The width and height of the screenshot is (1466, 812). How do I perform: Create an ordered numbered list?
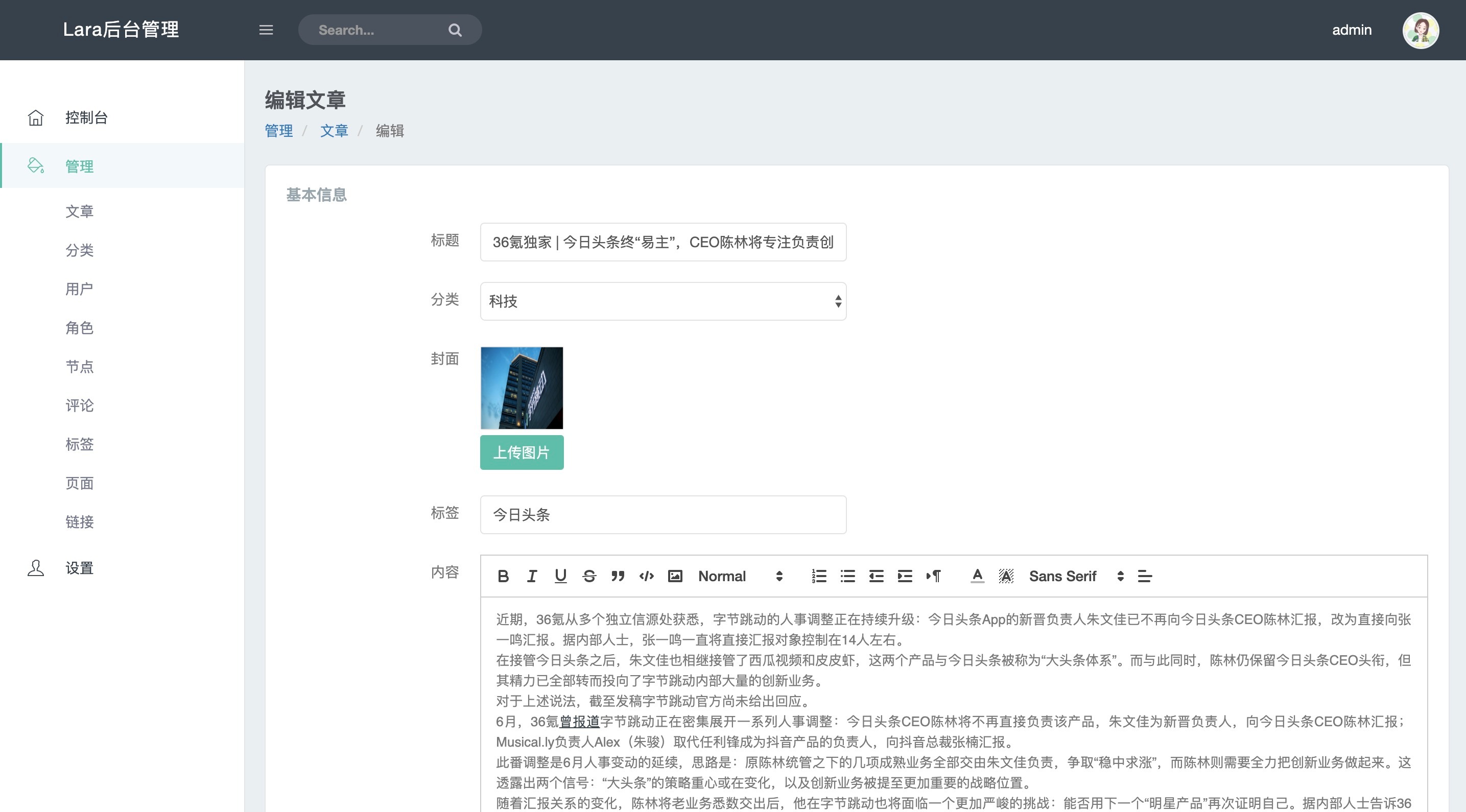click(x=819, y=576)
